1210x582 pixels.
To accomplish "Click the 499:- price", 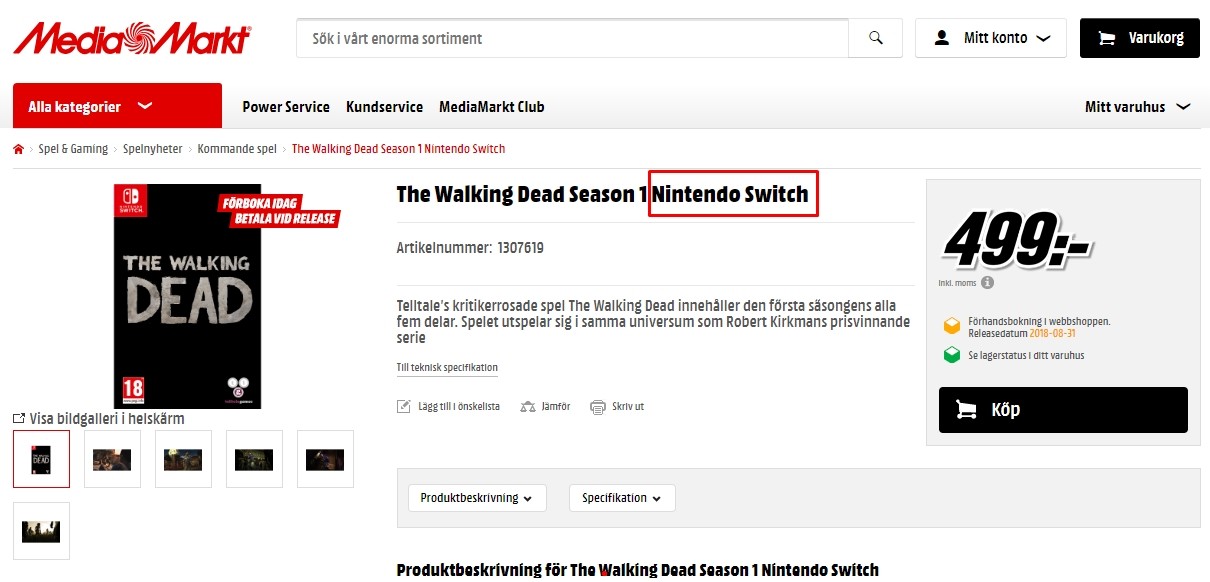I will coord(1015,240).
